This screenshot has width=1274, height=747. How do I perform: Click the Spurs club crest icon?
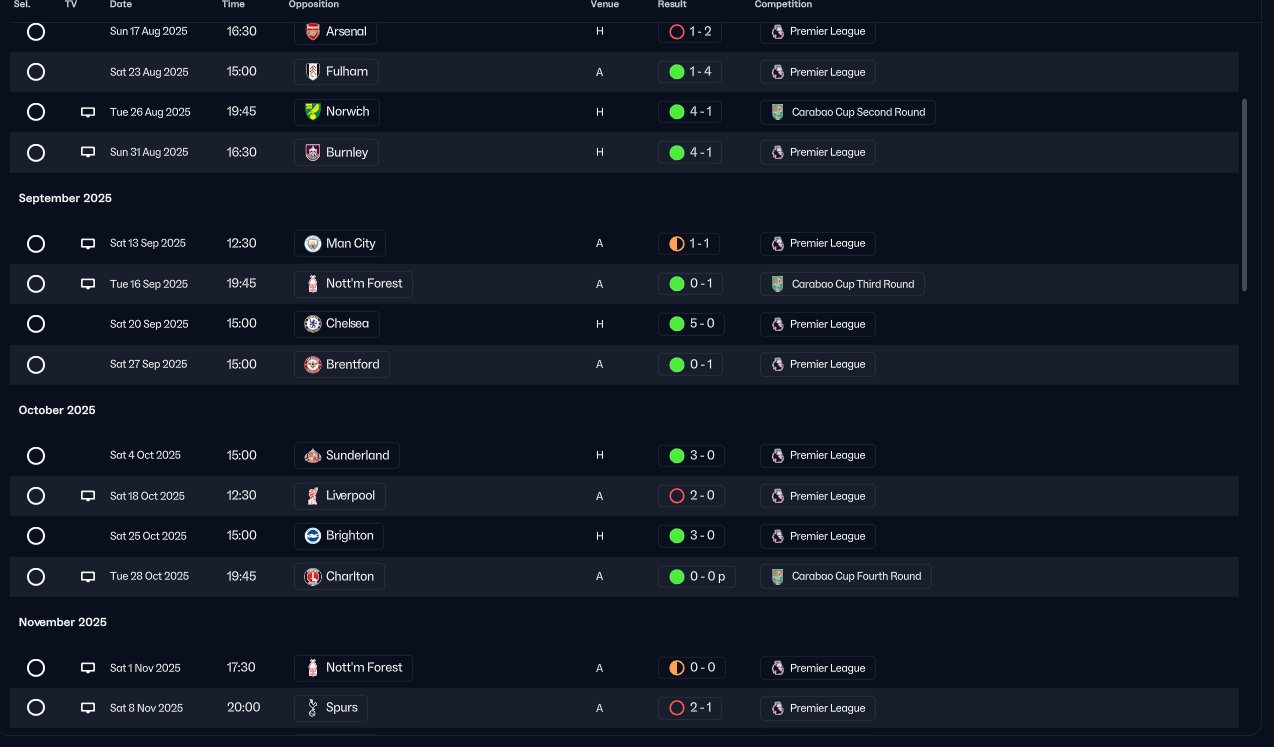pos(312,708)
